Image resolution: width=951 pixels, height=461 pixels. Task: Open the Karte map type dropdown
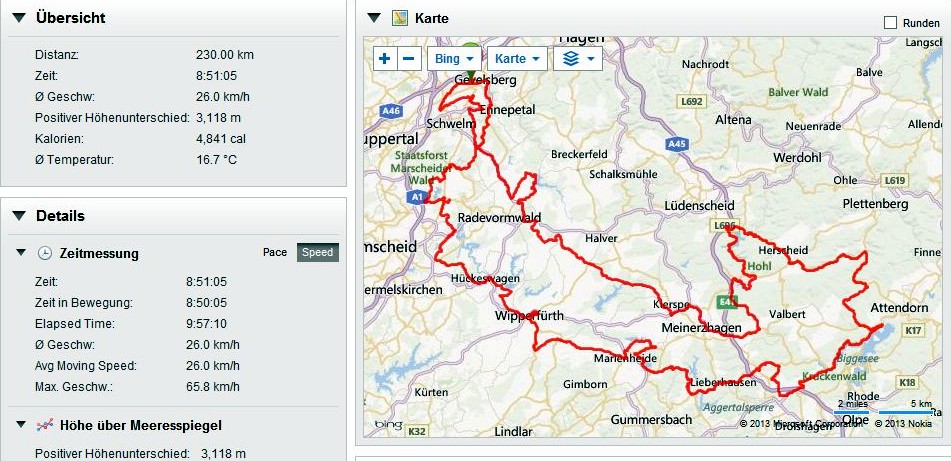(x=517, y=59)
